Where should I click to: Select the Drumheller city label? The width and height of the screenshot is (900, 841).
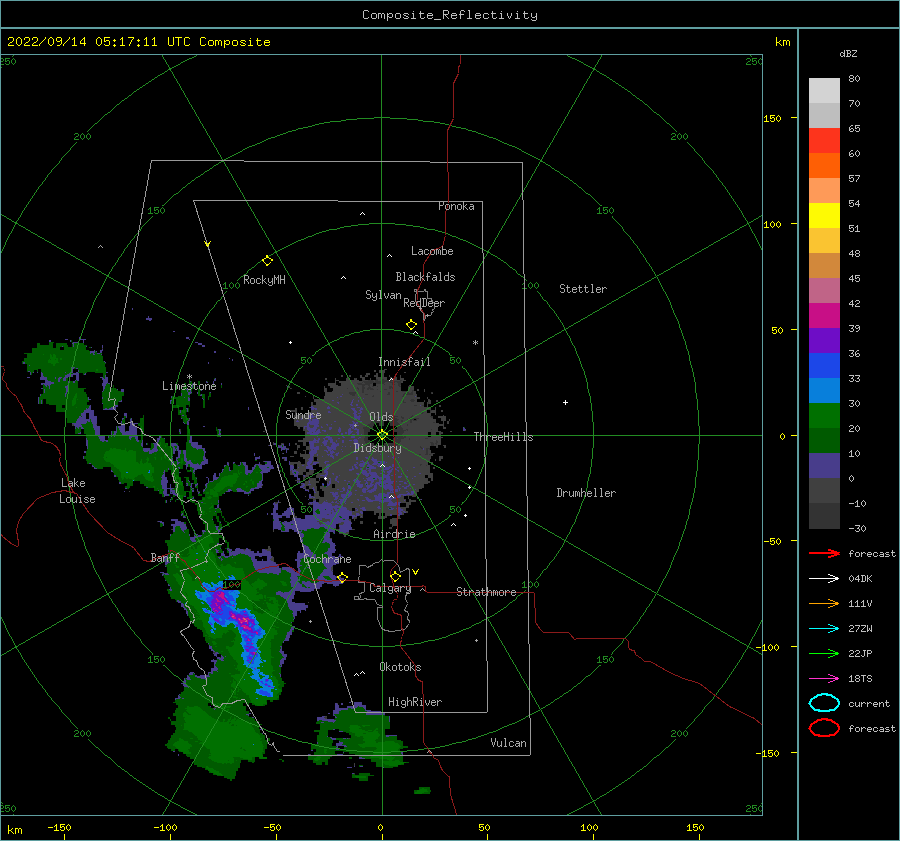(x=586, y=493)
